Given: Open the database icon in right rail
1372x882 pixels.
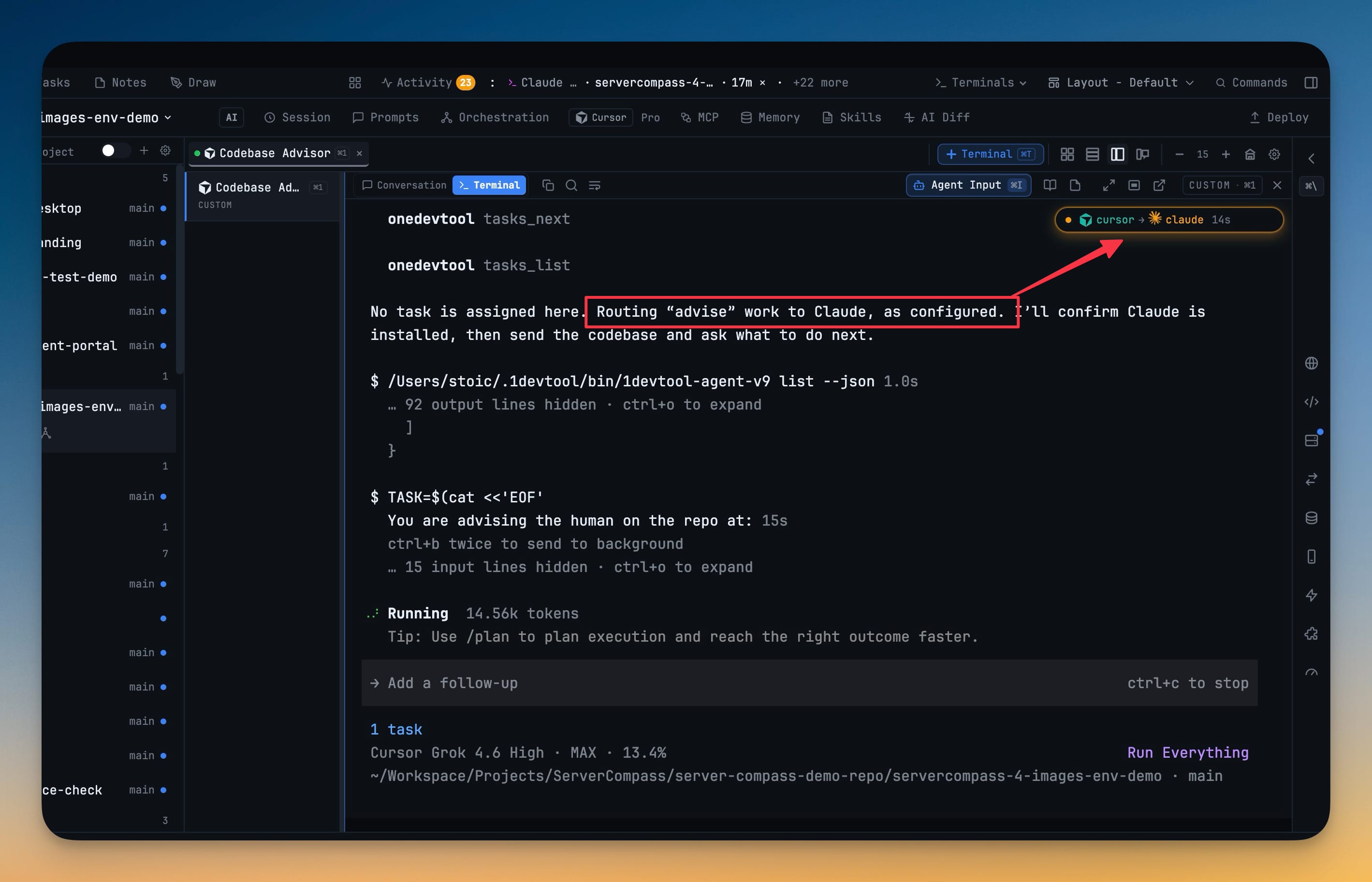Looking at the screenshot, I should click(x=1311, y=518).
